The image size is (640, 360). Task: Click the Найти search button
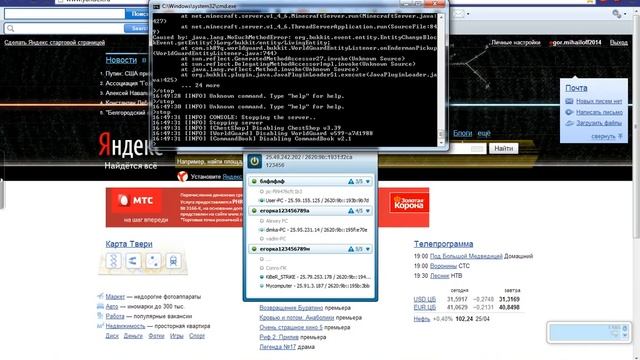tap(504, 149)
